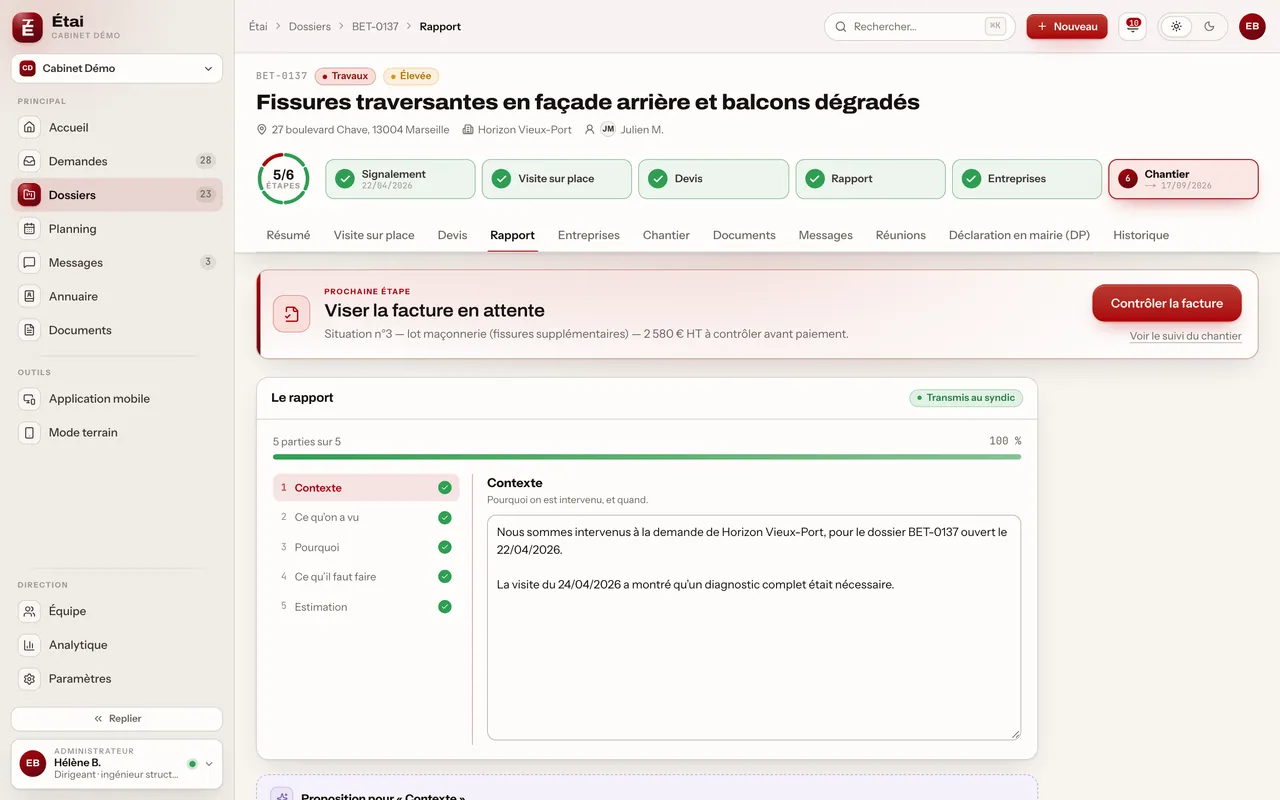The image size is (1280, 800).
Task: Click the Annuaire contact book icon
Action: coord(30,296)
